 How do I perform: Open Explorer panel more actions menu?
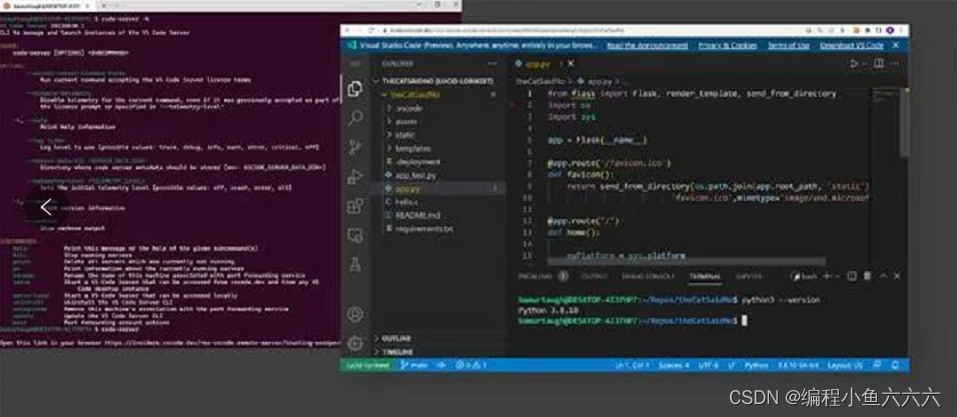(x=492, y=63)
